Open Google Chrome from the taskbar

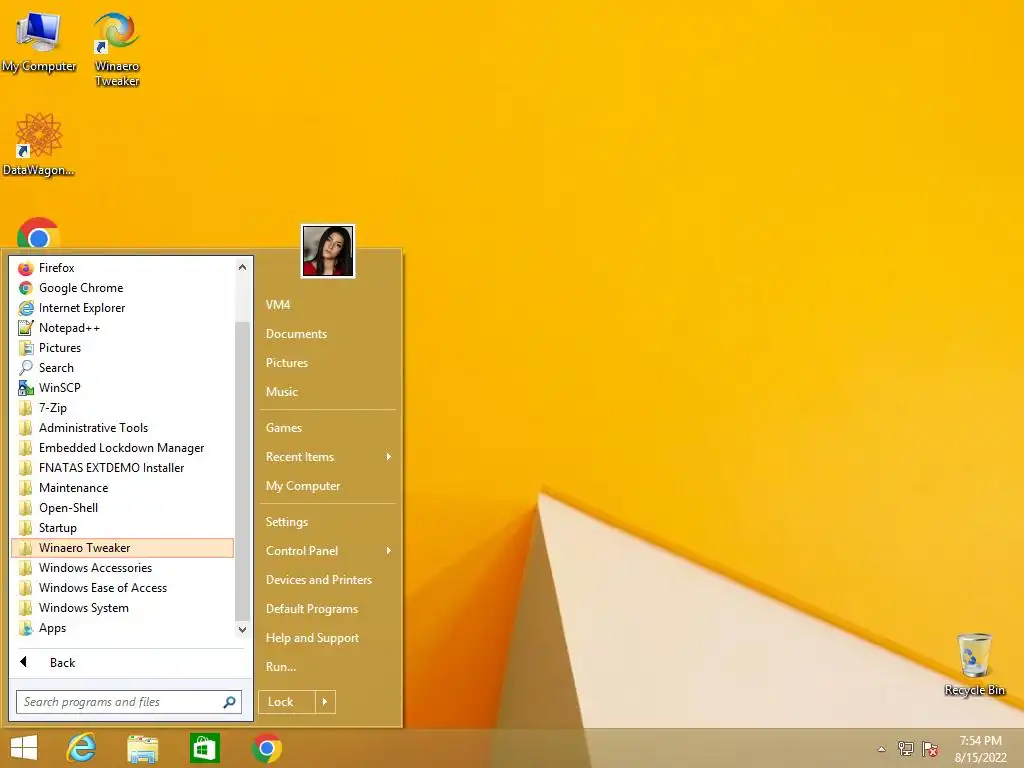(266, 748)
